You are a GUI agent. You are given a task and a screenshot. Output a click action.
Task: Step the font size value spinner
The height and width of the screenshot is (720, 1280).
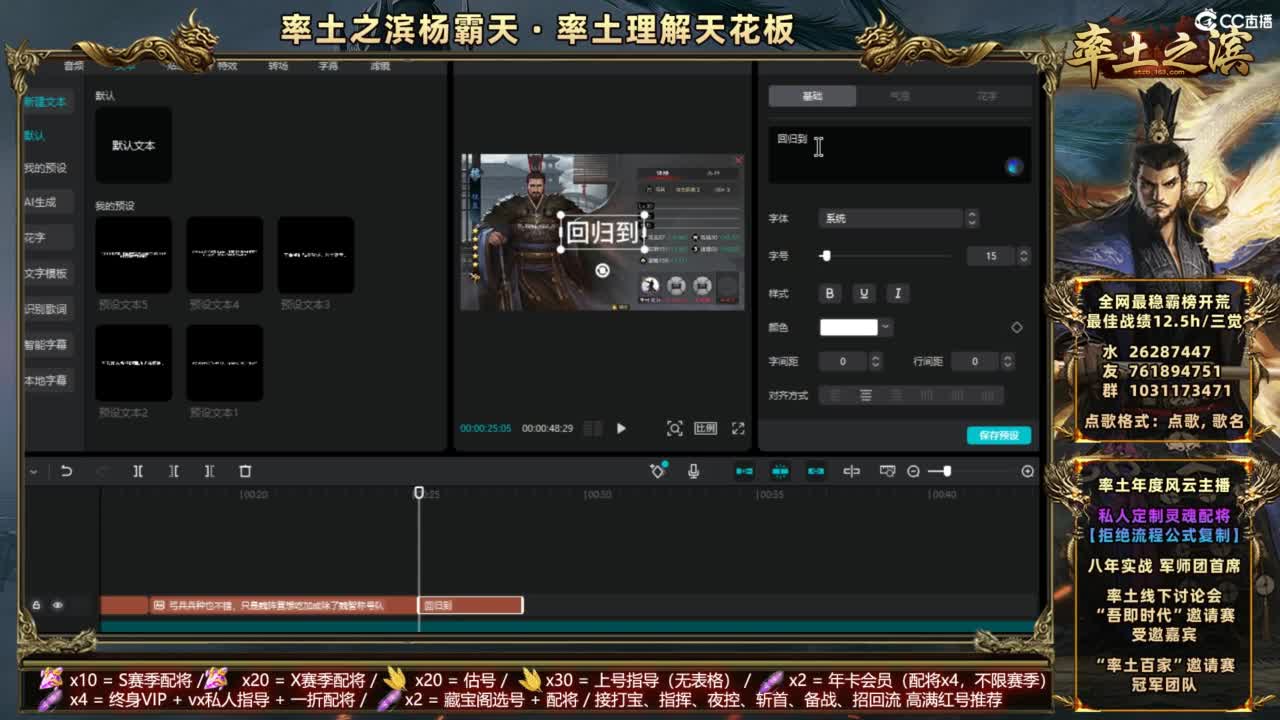tap(1023, 256)
